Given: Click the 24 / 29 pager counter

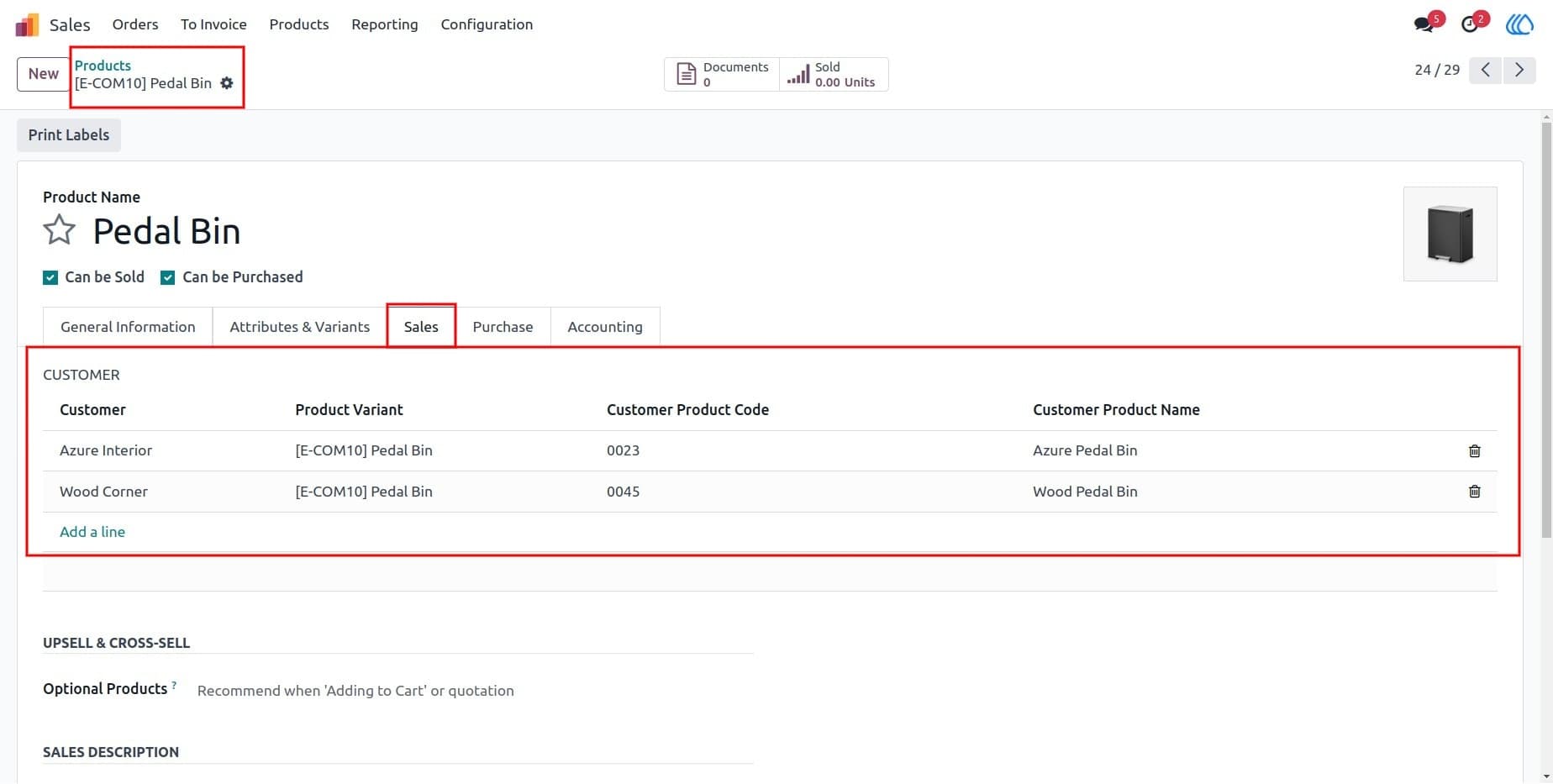Looking at the screenshot, I should pyautogui.click(x=1437, y=70).
